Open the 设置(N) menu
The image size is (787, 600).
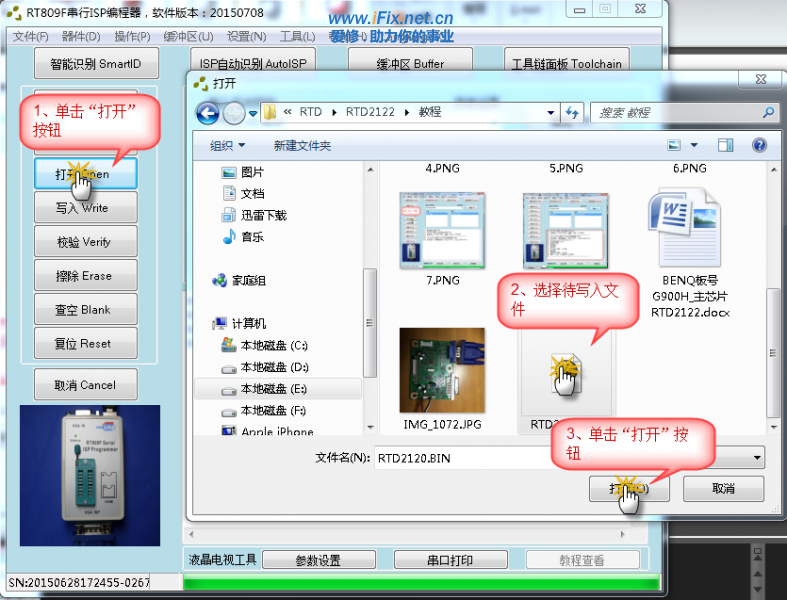[x=246, y=37]
